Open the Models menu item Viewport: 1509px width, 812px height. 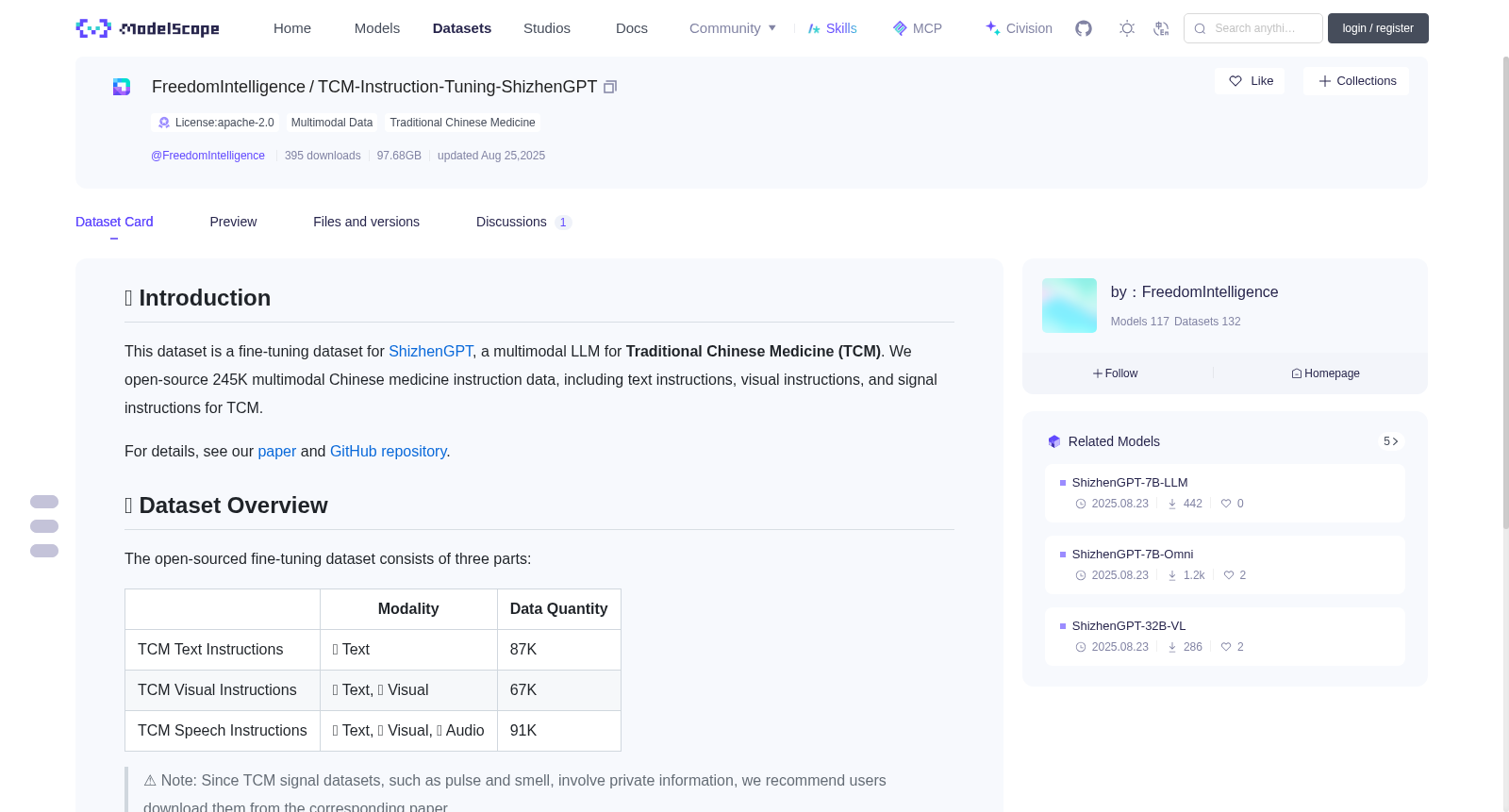377,28
